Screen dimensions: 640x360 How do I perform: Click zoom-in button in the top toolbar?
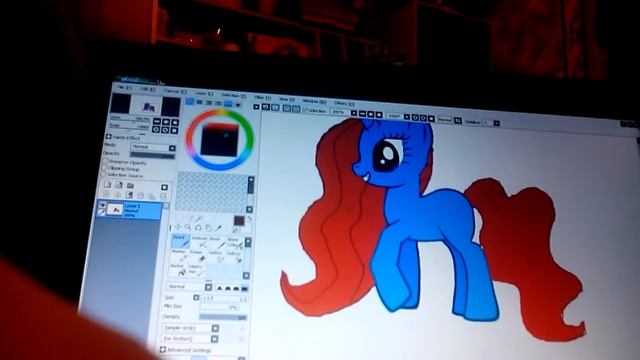point(371,114)
